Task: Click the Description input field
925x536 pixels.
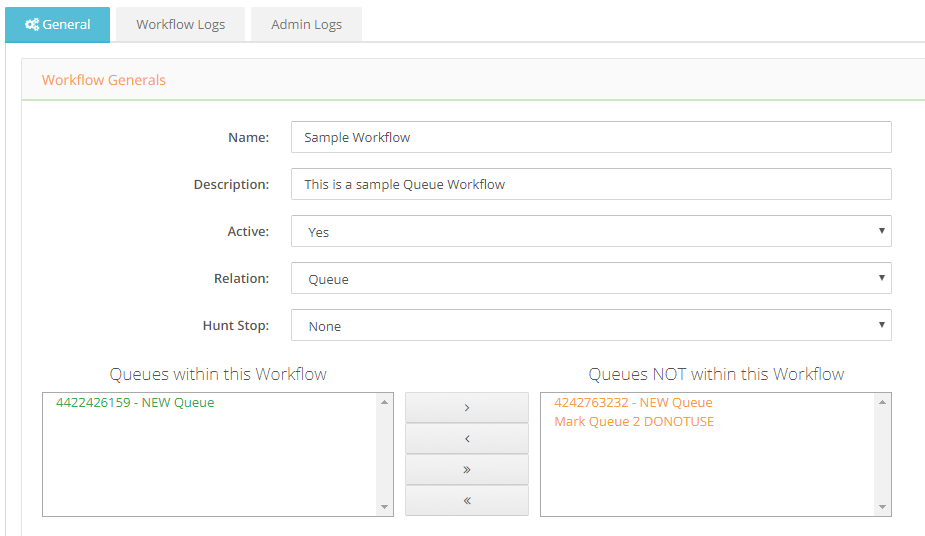Action: 590,184
